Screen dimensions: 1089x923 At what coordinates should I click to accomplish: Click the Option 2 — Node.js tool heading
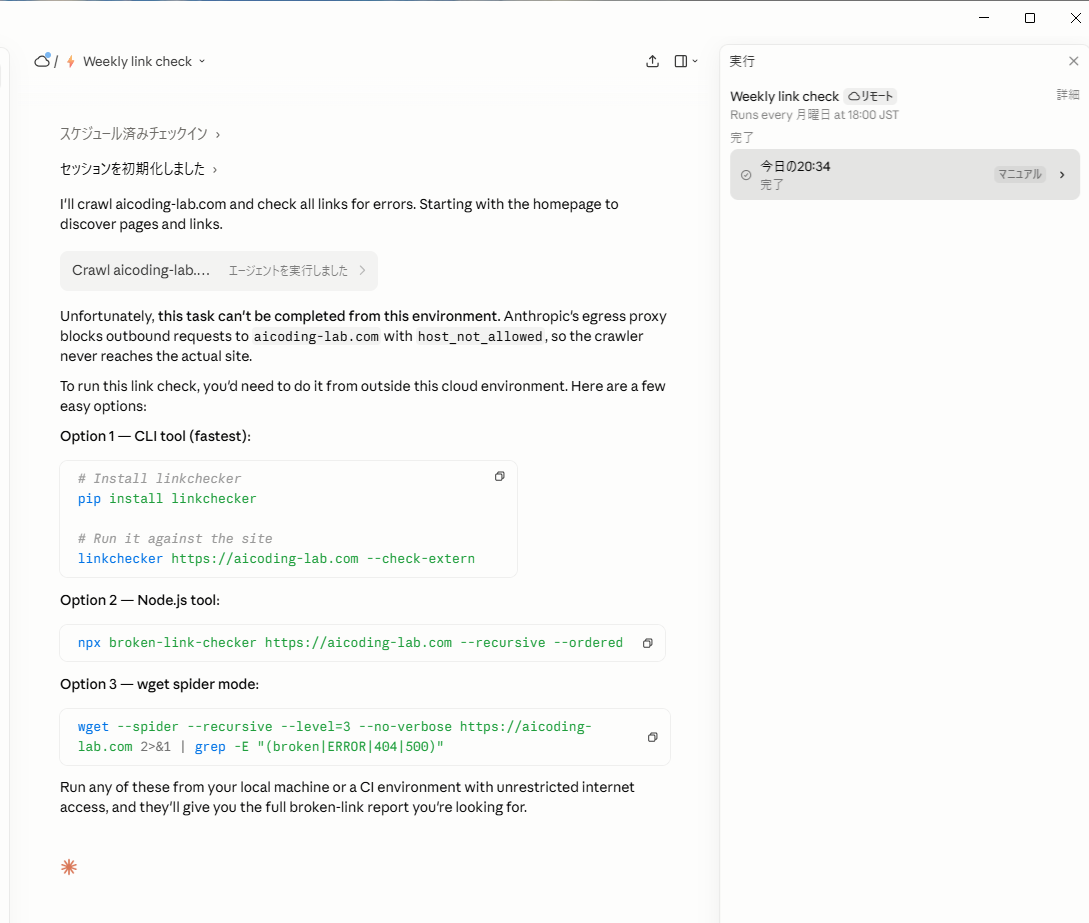click(x=140, y=600)
